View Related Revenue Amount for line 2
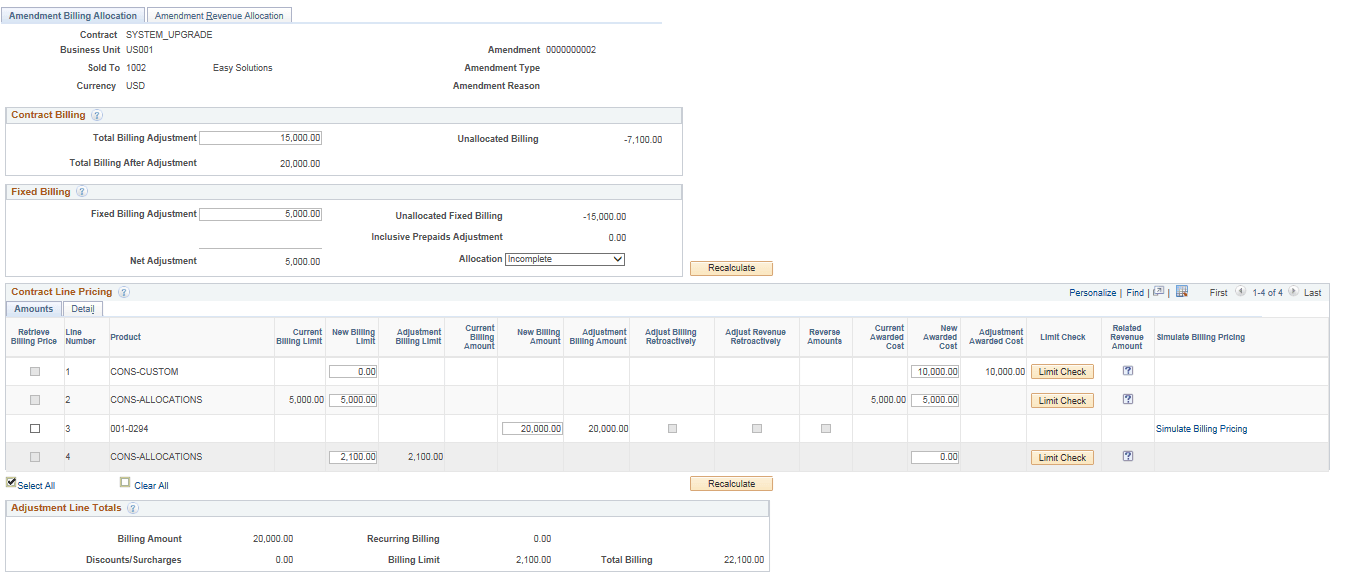1356x580 pixels. coord(1127,399)
